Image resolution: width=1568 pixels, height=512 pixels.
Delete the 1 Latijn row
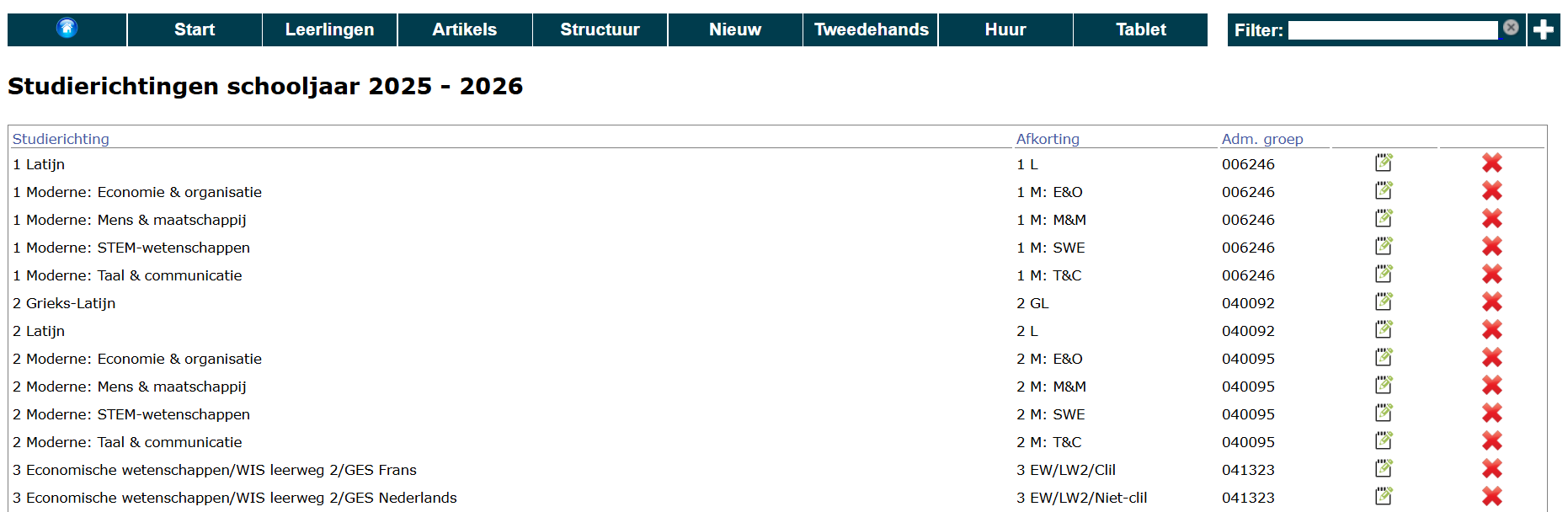(1491, 163)
